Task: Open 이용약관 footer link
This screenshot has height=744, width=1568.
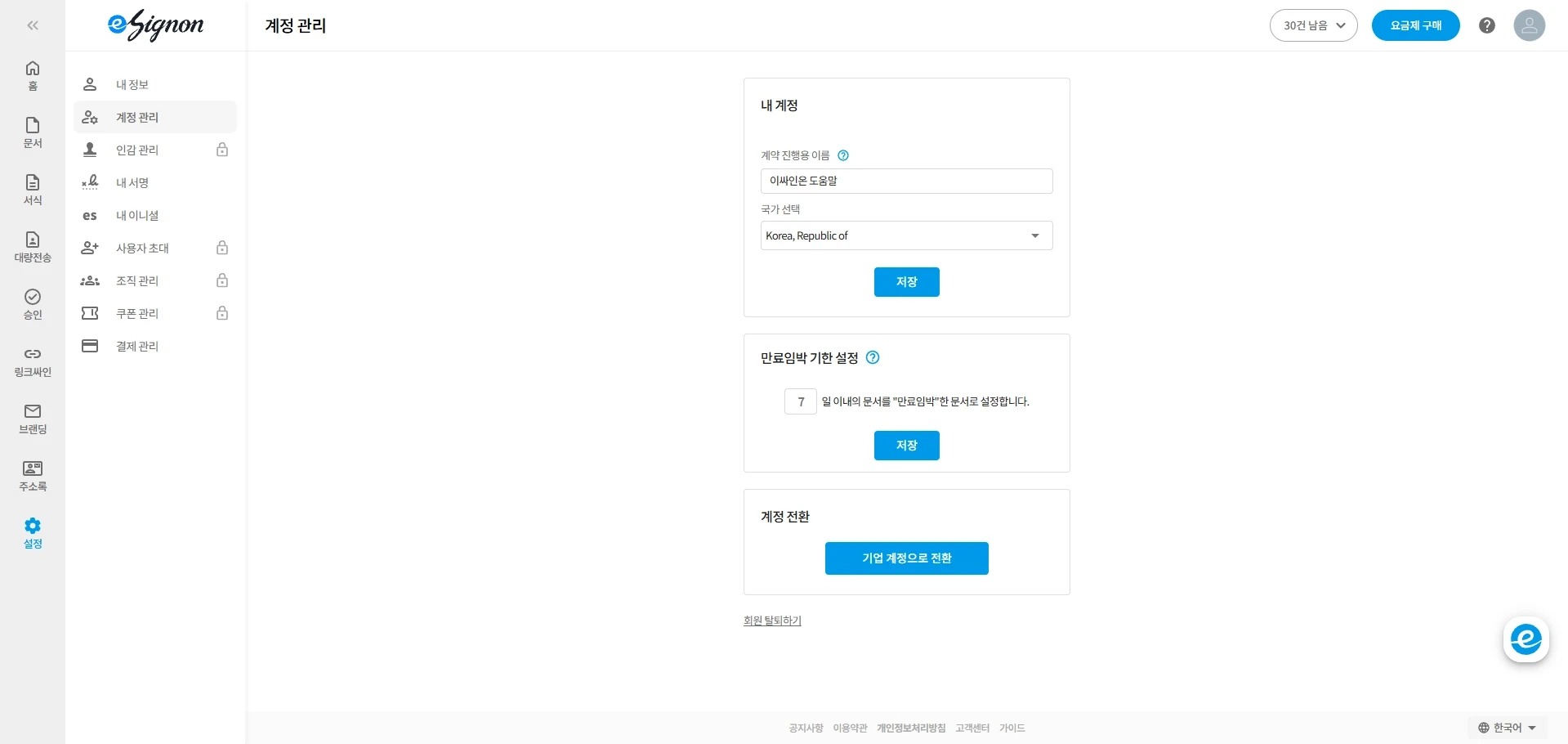Action: click(850, 728)
